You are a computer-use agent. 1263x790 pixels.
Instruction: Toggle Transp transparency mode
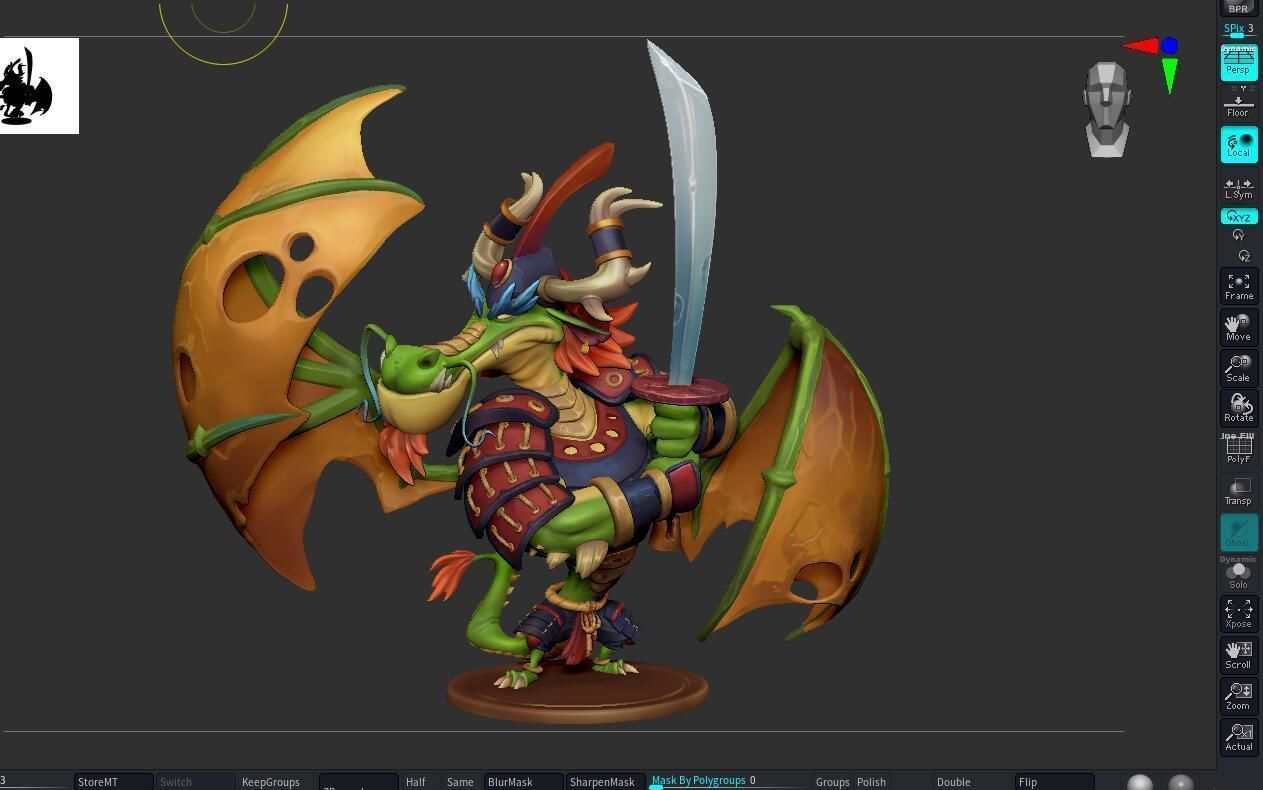click(1238, 491)
